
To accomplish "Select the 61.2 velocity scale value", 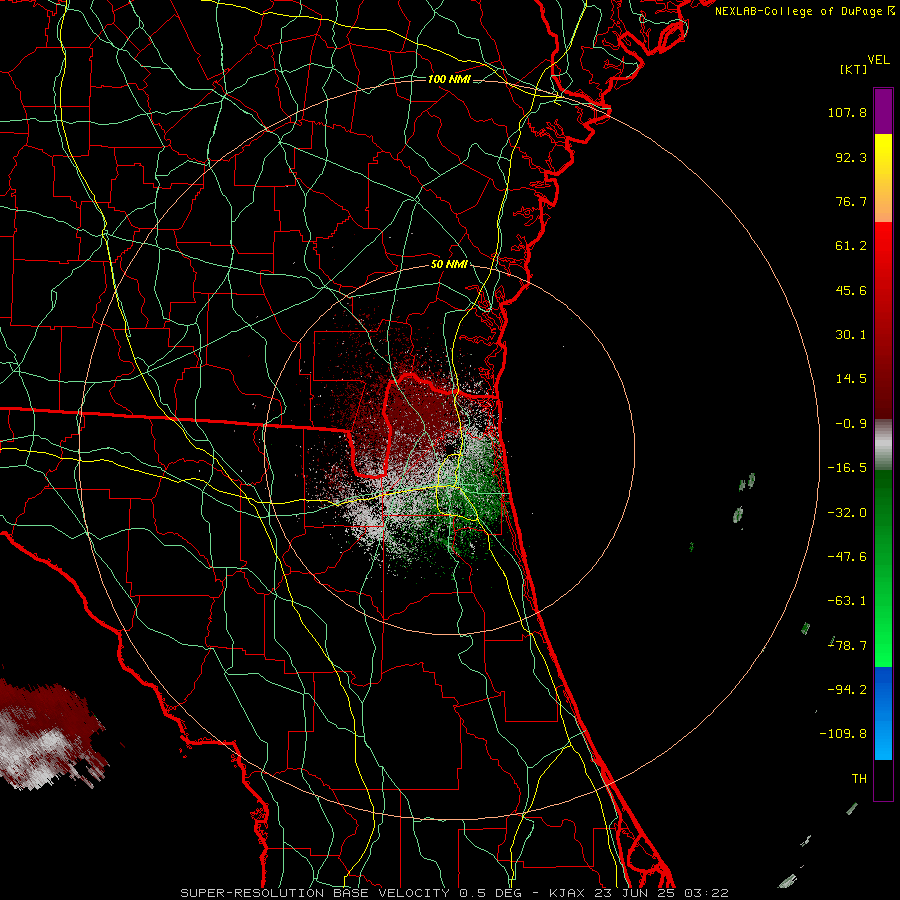I will click(x=851, y=246).
